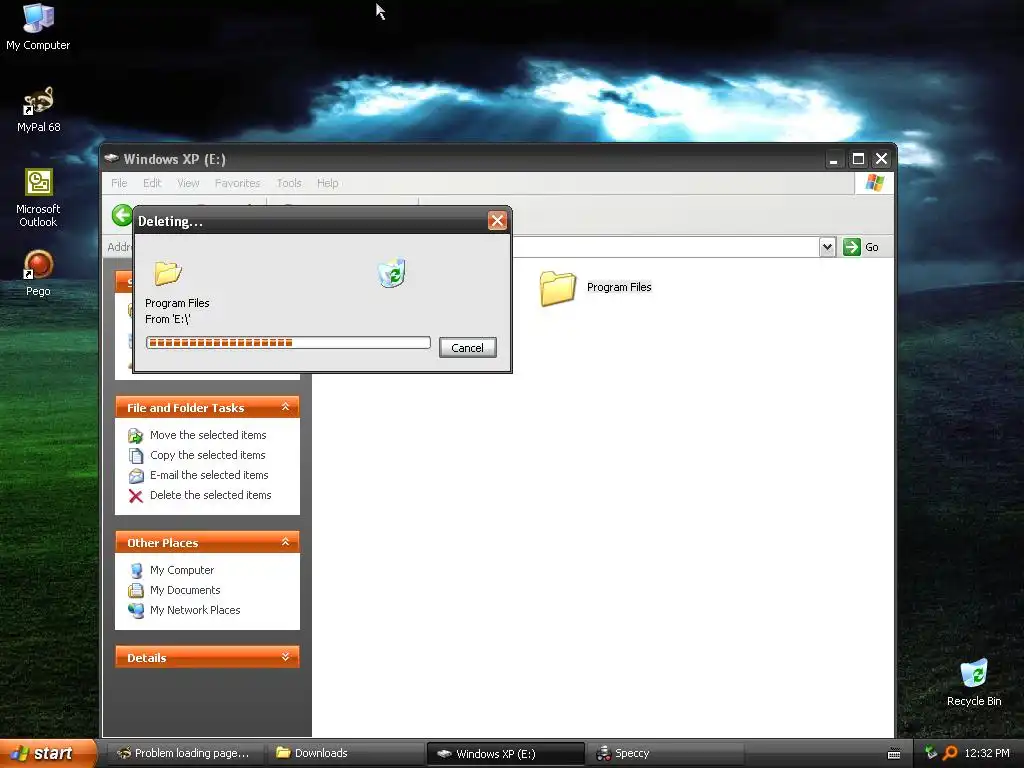Open My Computer desktop icon
Viewport: 1024px width, 768px height.
pos(38,26)
